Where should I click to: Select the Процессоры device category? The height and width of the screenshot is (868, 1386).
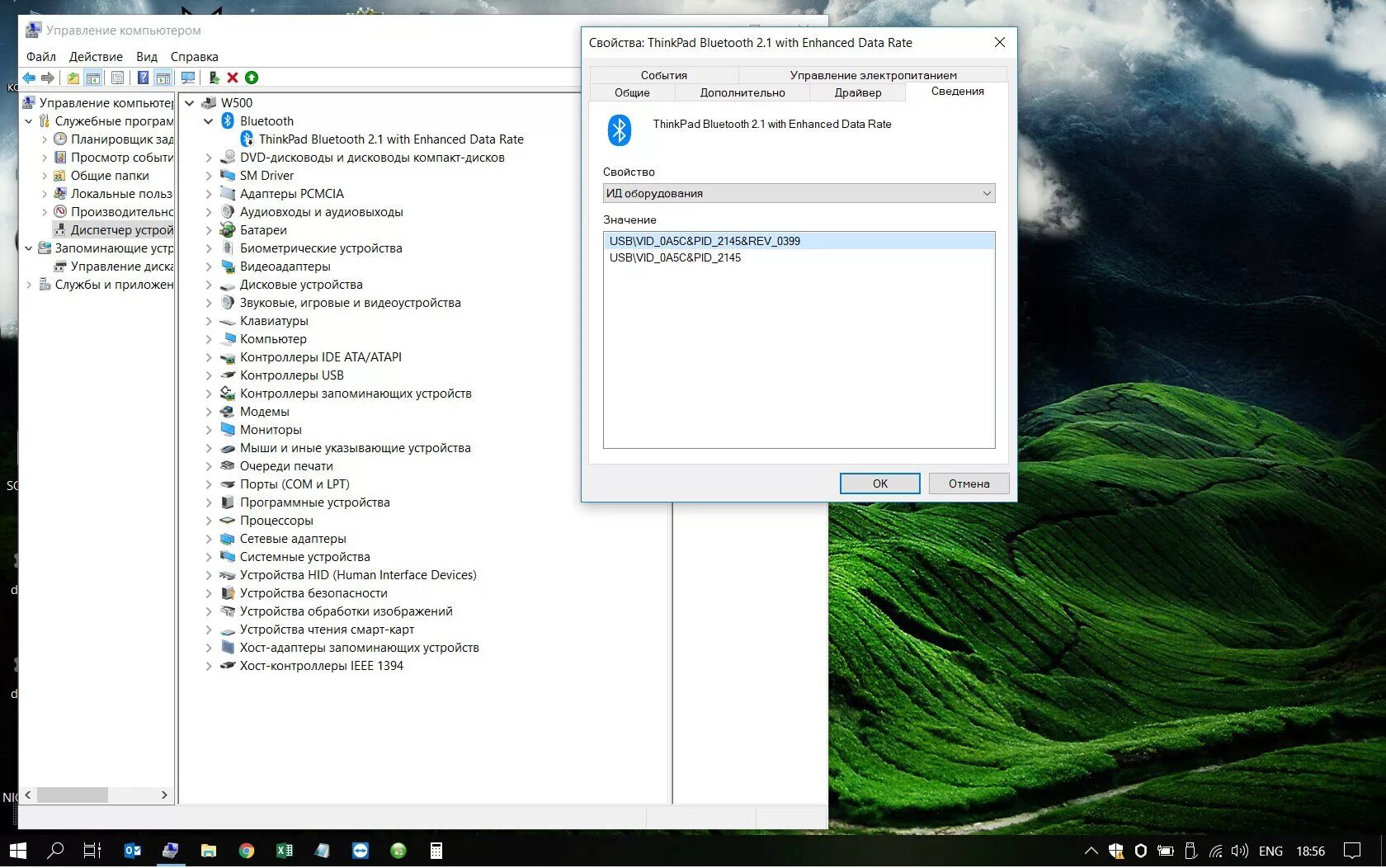click(276, 521)
